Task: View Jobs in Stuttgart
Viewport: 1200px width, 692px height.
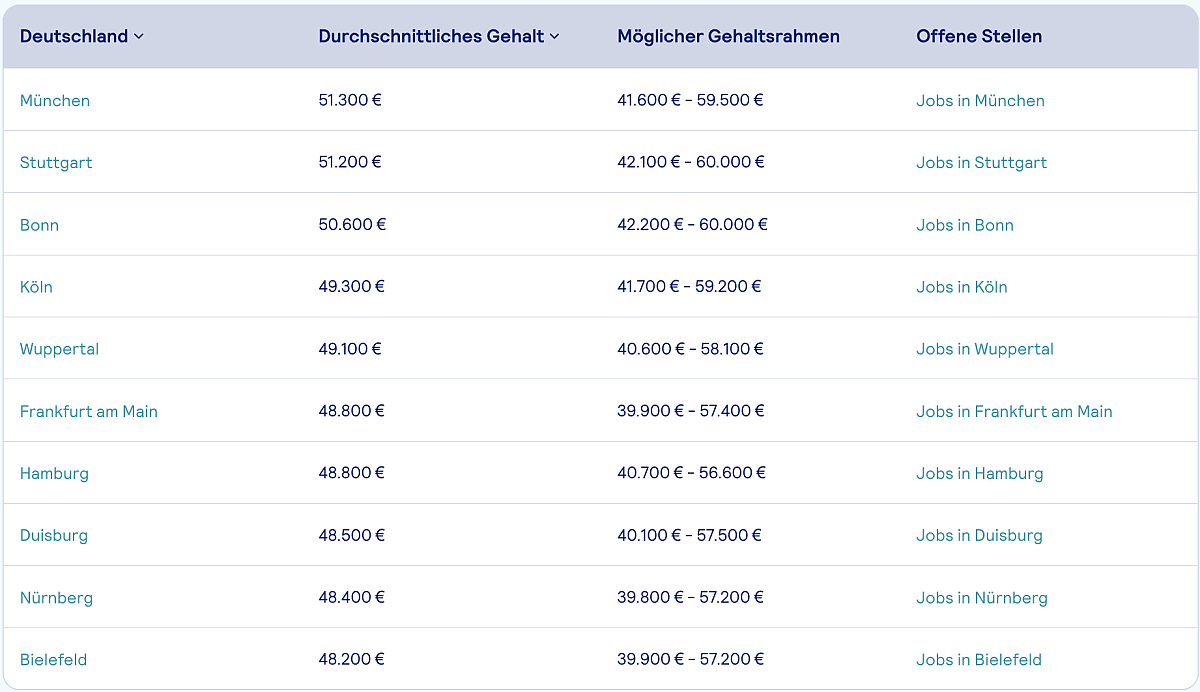Action: [981, 162]
